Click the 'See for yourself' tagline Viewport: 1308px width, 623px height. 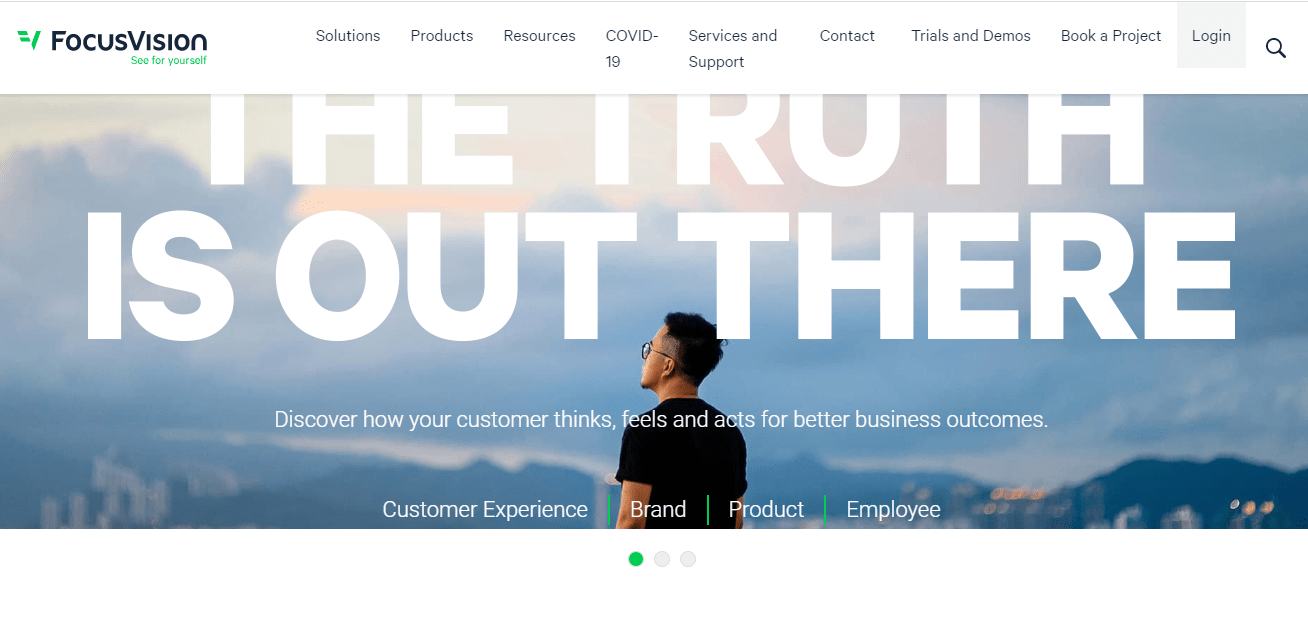click(169, 61)
